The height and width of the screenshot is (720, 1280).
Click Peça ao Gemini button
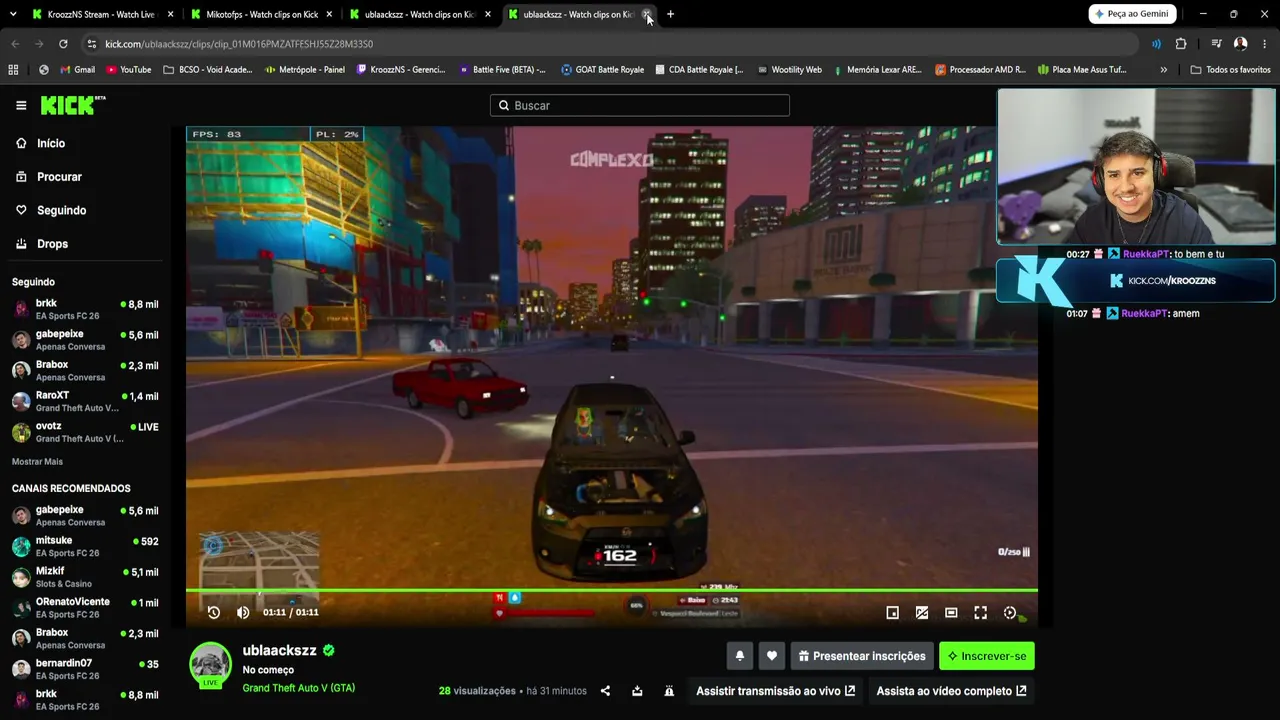pyautogui.click(x=1132, y=14)
